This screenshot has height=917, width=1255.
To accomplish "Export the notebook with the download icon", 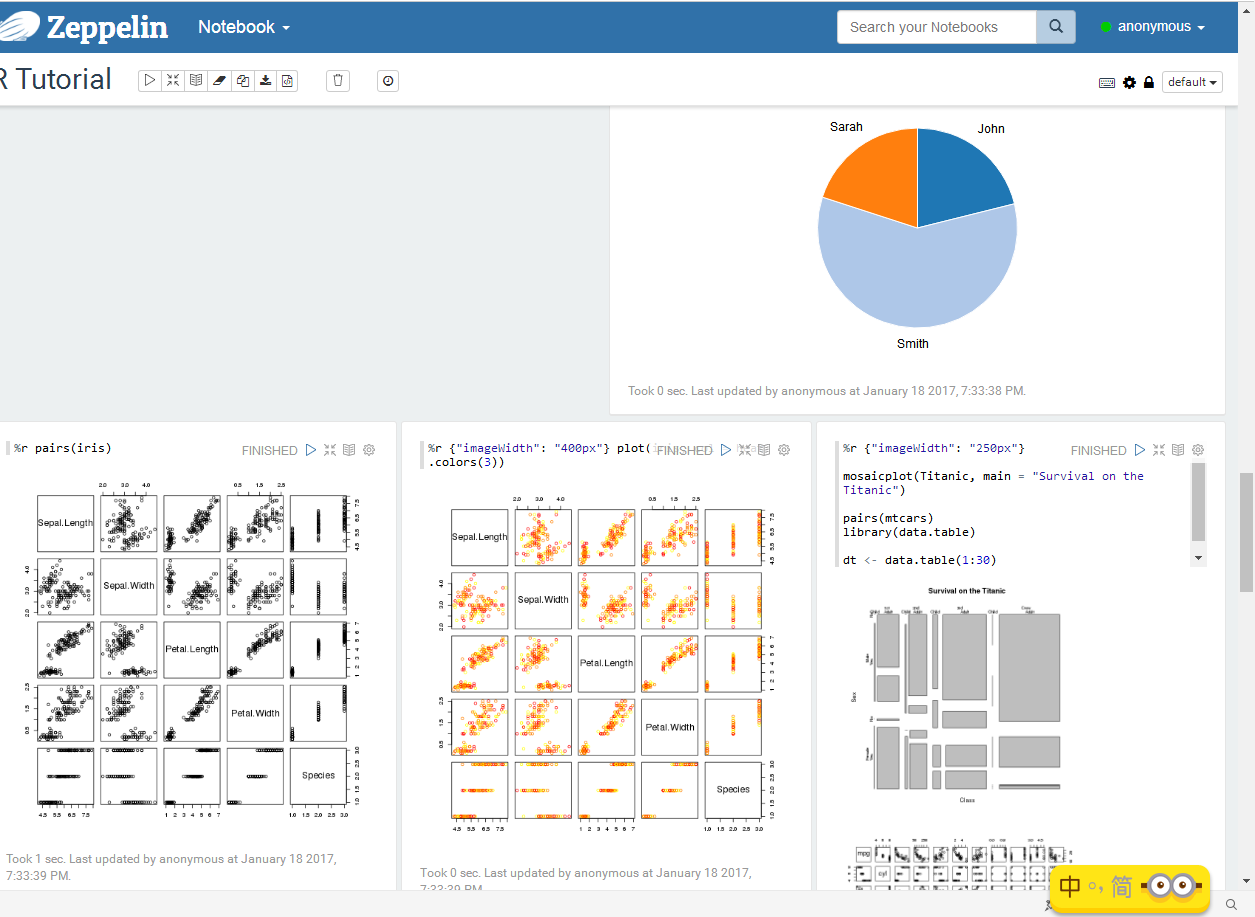I will pyautogui.click(x=265, y=80).
